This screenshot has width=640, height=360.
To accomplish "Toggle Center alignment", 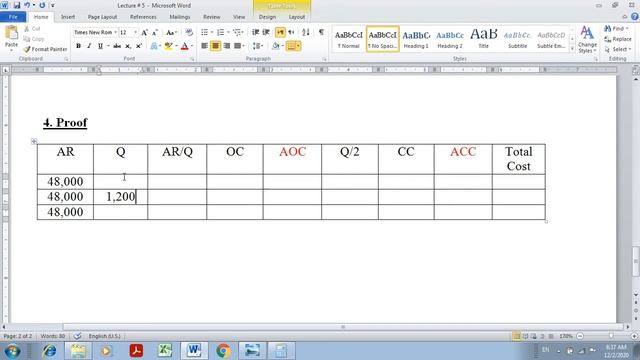I will coord(216,46).
